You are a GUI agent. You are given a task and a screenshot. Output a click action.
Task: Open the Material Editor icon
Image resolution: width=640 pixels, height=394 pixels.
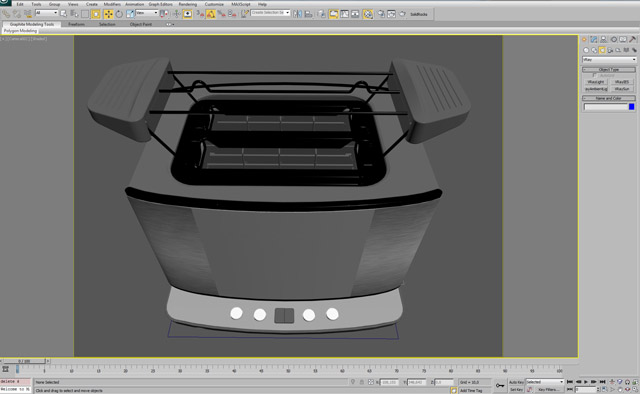(x=368, y=14)
